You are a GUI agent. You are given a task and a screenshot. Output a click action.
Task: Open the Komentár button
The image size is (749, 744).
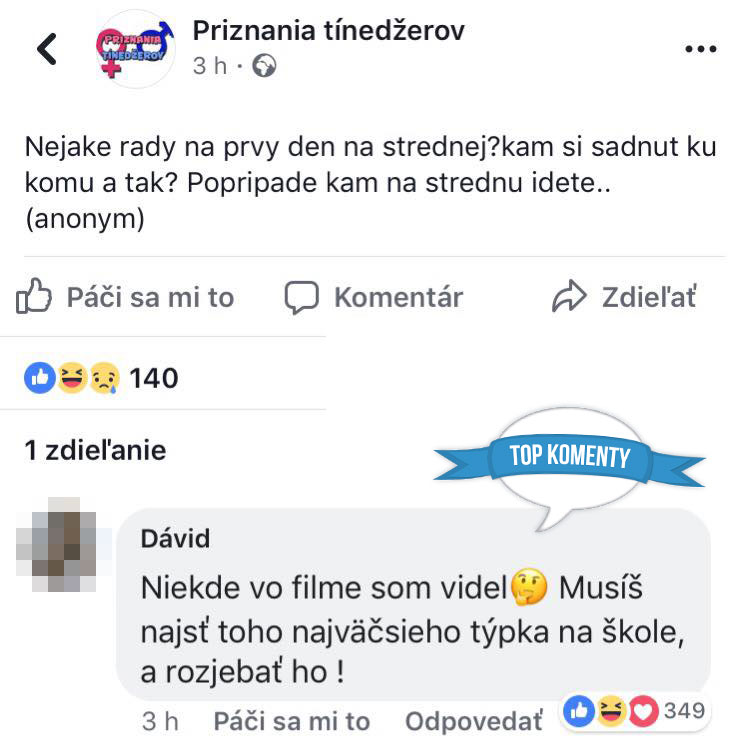click(374, 297)
